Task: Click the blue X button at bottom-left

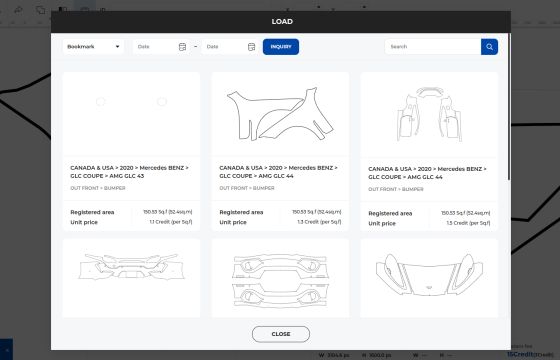Action: pos(6,350)
